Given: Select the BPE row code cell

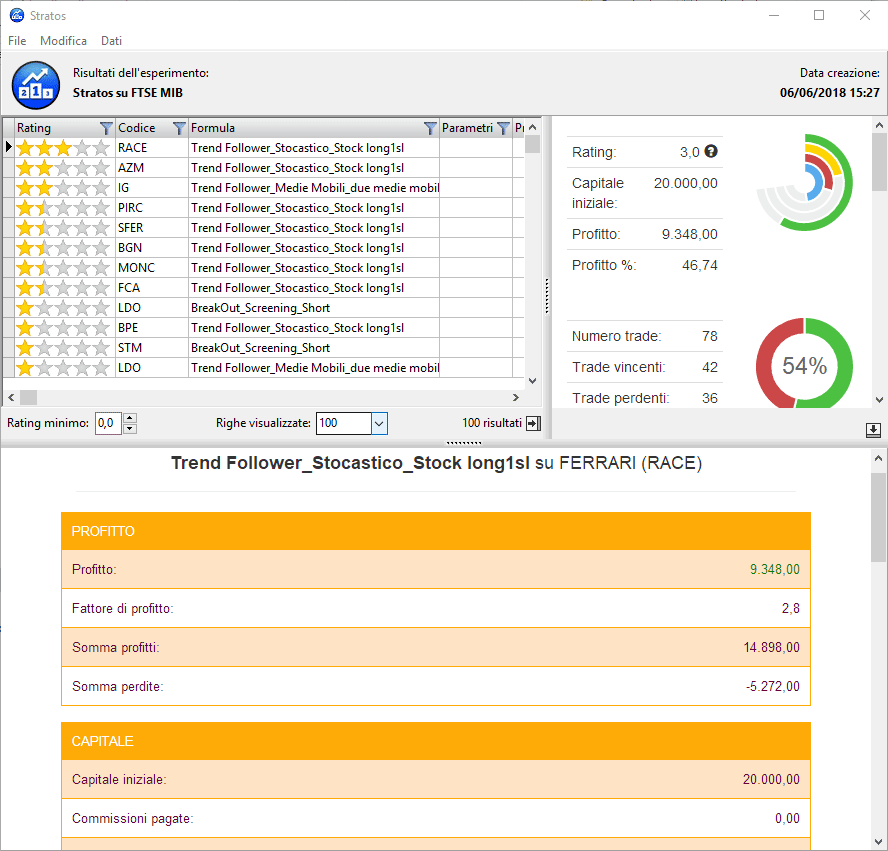Looking at the screenshot, I should 152,328.
